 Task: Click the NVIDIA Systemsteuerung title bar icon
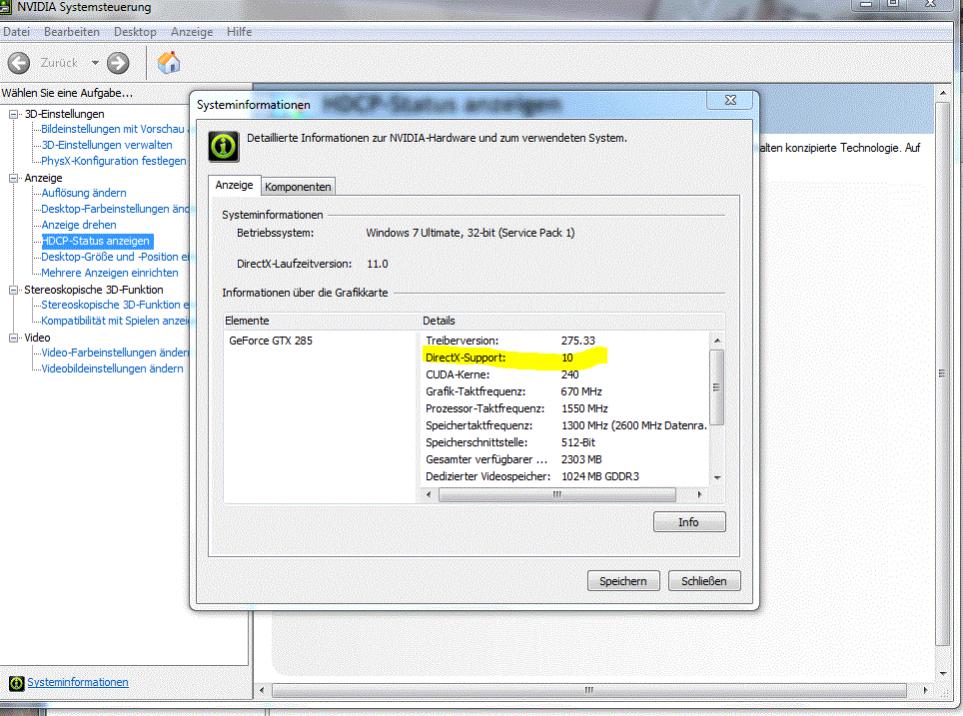(6, 7)
